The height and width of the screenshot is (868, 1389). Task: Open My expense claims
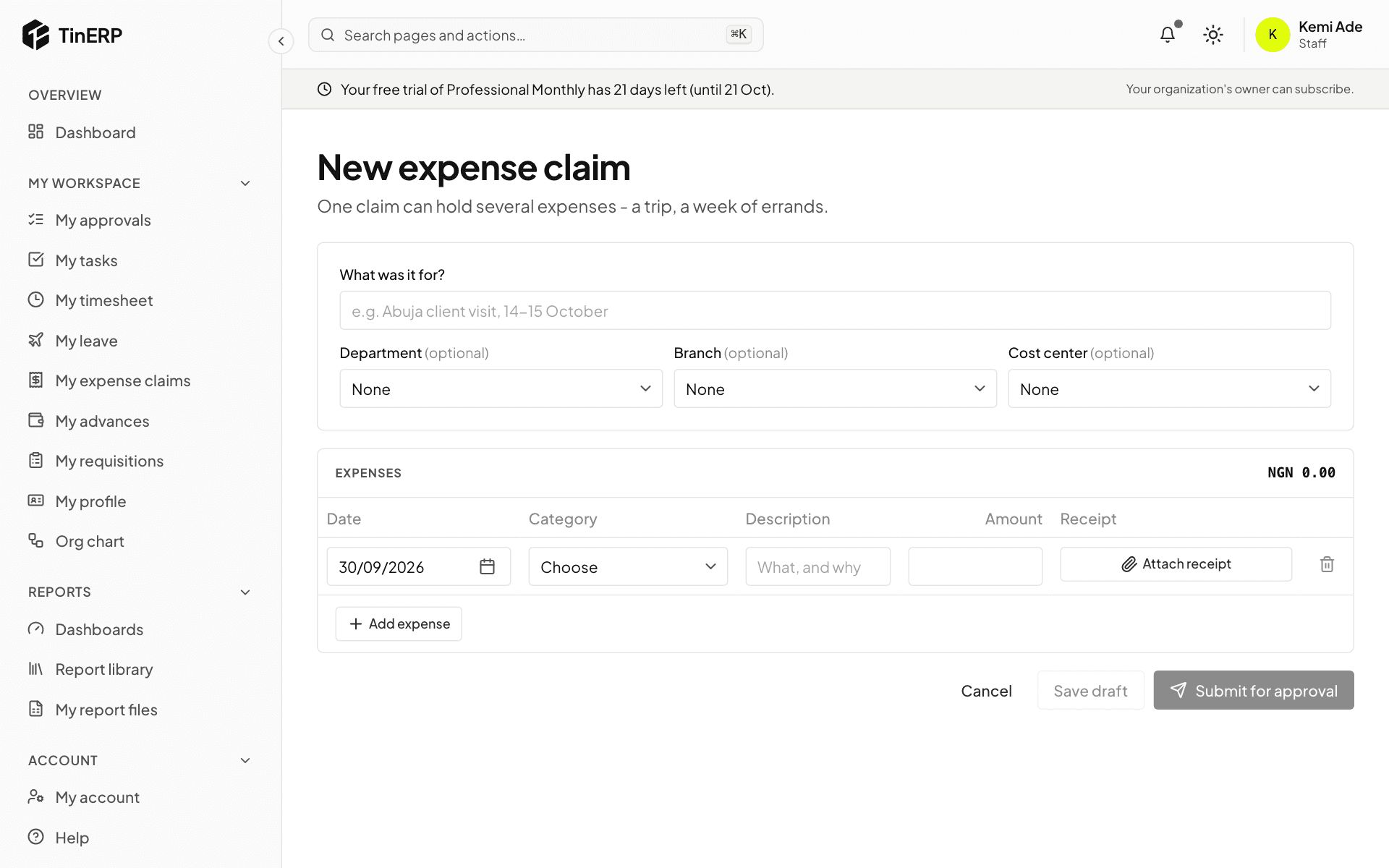140,380
